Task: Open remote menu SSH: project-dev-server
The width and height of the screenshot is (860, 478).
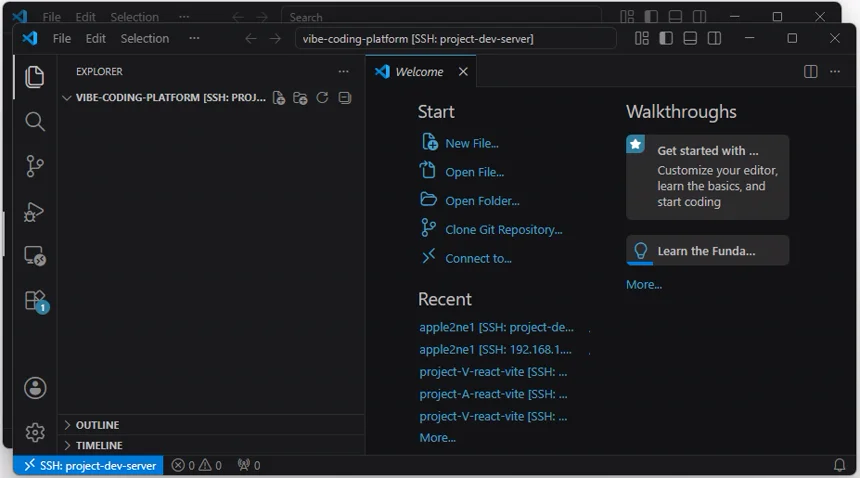Action: pyautogui.click(x=88, y=465)
